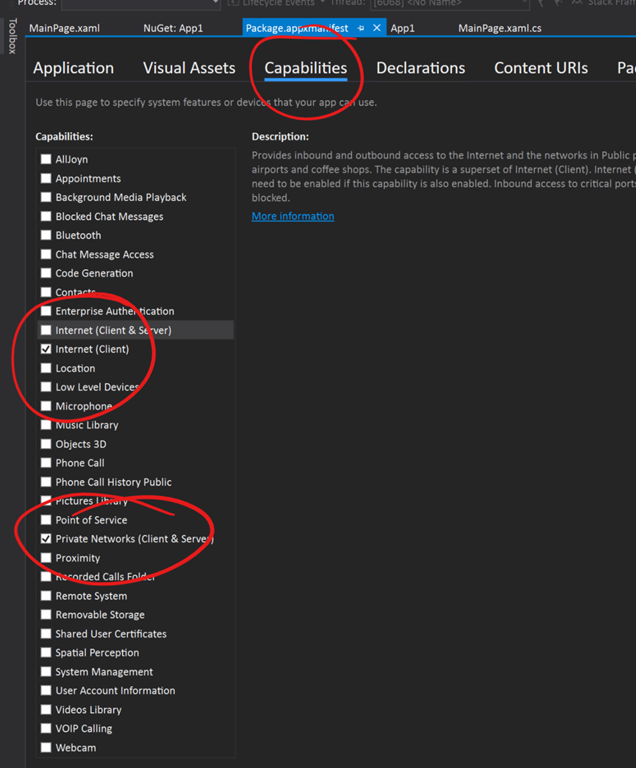Image resolution: width=636 pixels, height=768 pixels.
Task: Tick User Account Information
Action: 46,691
